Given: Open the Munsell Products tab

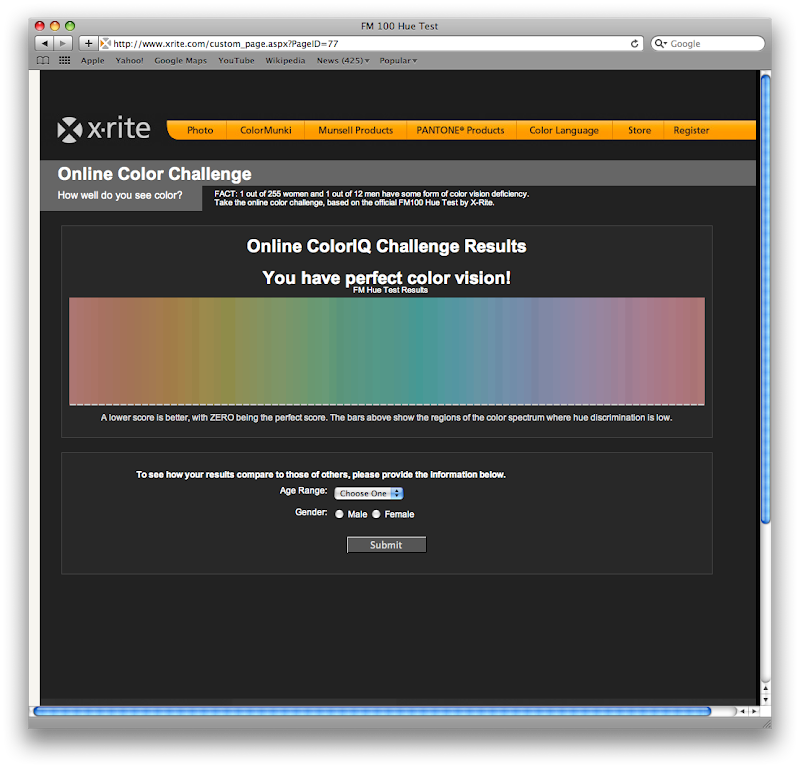Looking at the screenshot, I should pyautogui.click(x=356, y=130).
